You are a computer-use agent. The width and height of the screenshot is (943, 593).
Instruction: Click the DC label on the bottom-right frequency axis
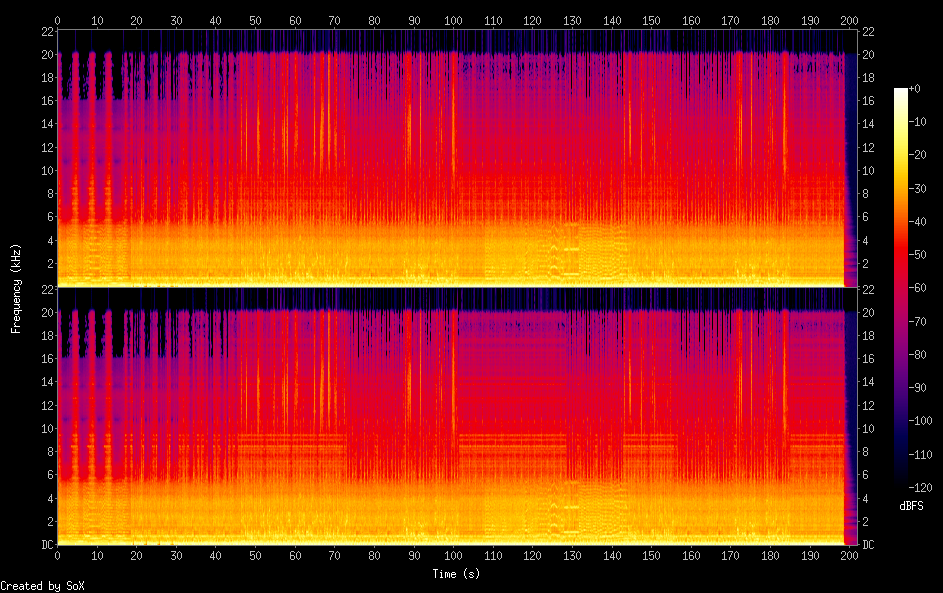click(867, 545)
